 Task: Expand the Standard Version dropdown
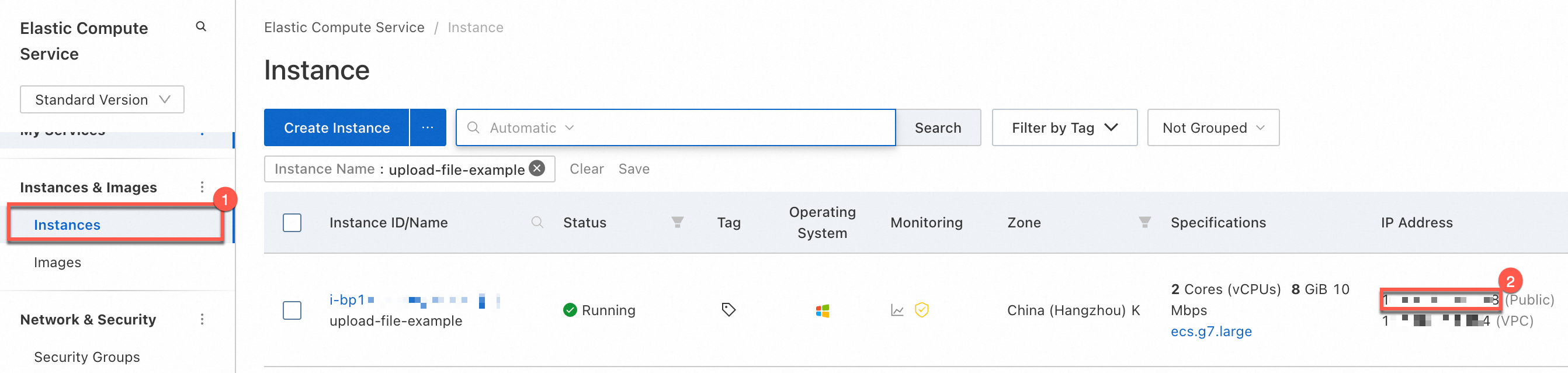(102, 99)
